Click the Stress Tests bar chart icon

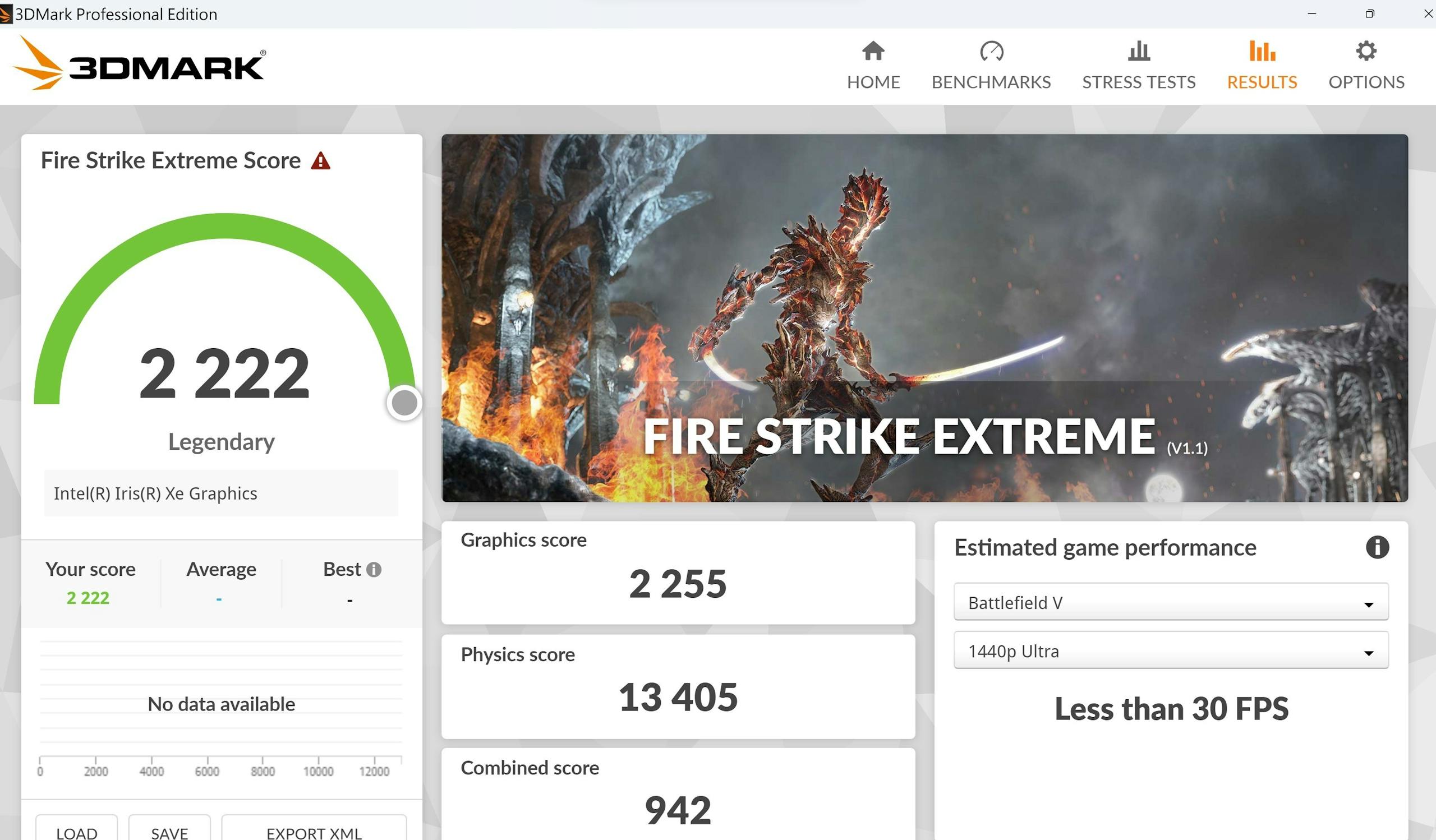1139,51
